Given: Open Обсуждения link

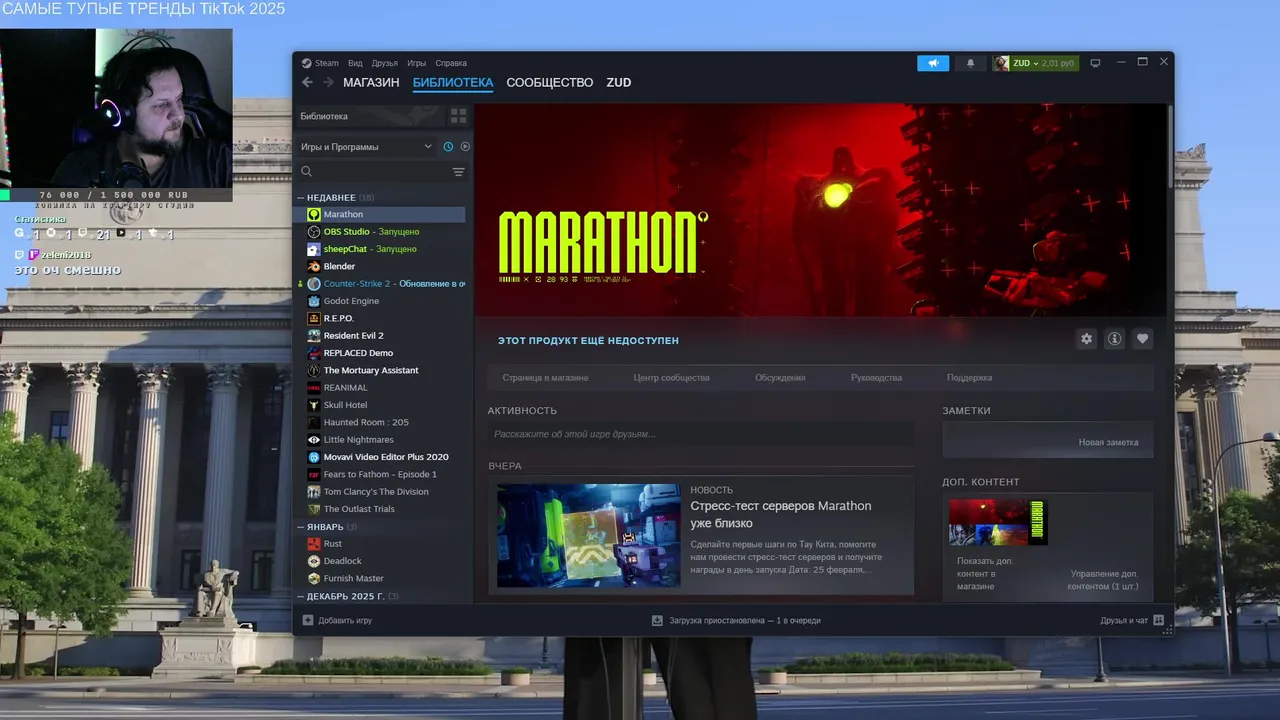Looking at the screenshot, I should (x=780, y=378).
